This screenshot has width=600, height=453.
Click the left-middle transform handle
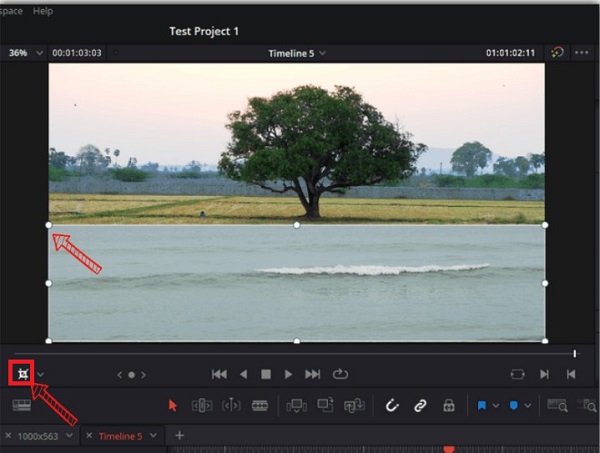pos(49,283)
